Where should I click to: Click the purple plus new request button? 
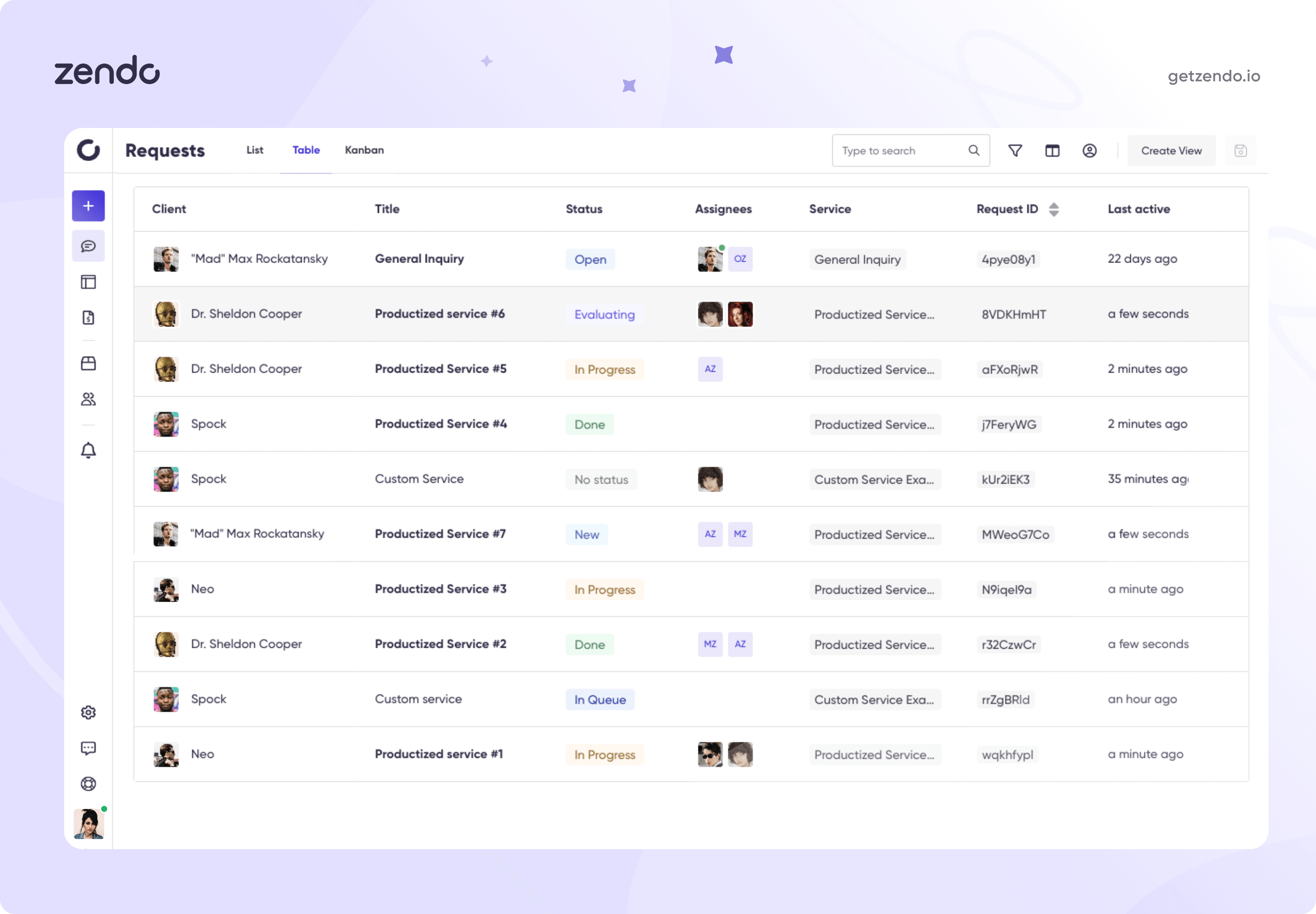[x=88, y=206]
